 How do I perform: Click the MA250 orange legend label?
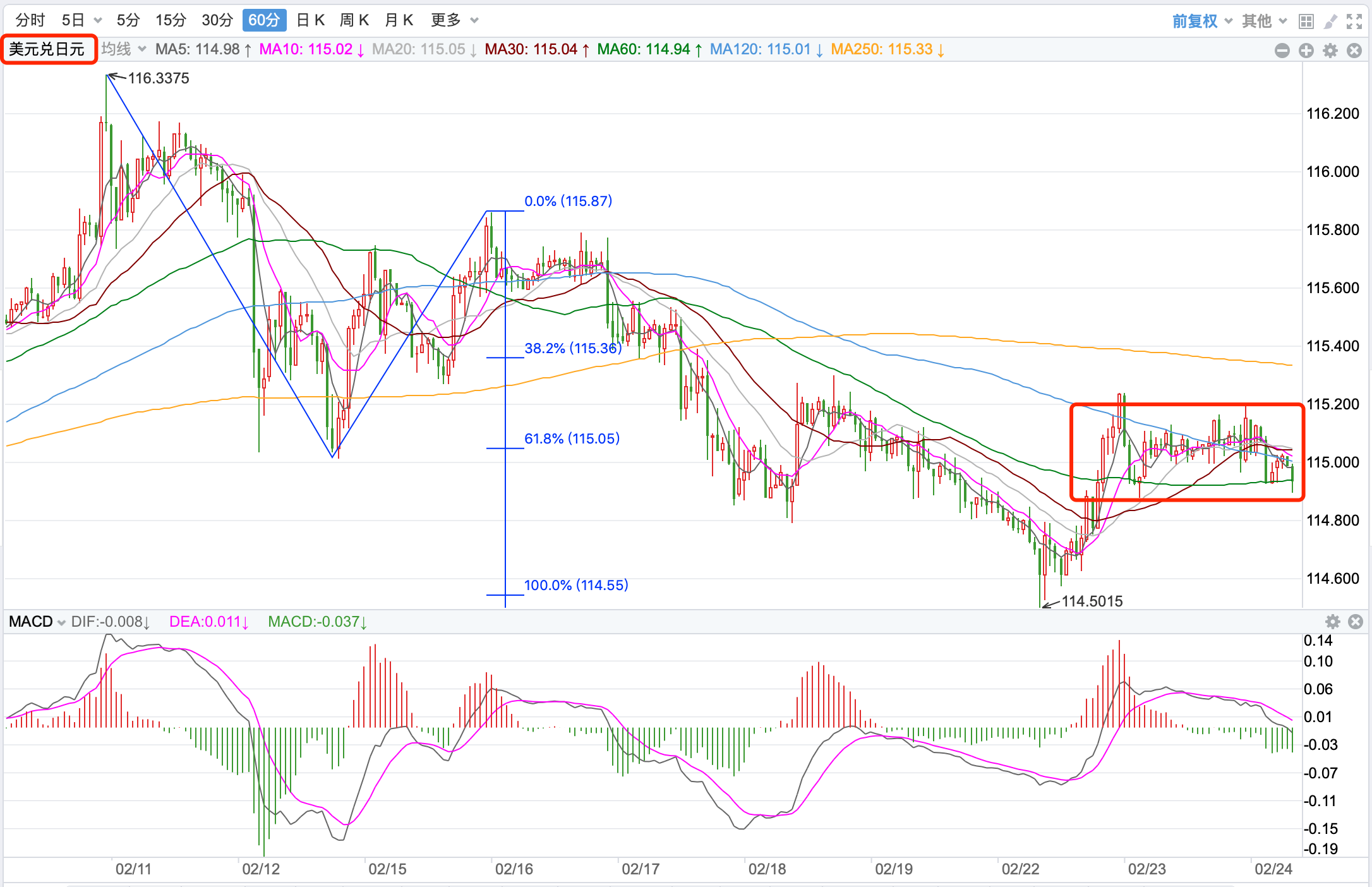(887, 49)
